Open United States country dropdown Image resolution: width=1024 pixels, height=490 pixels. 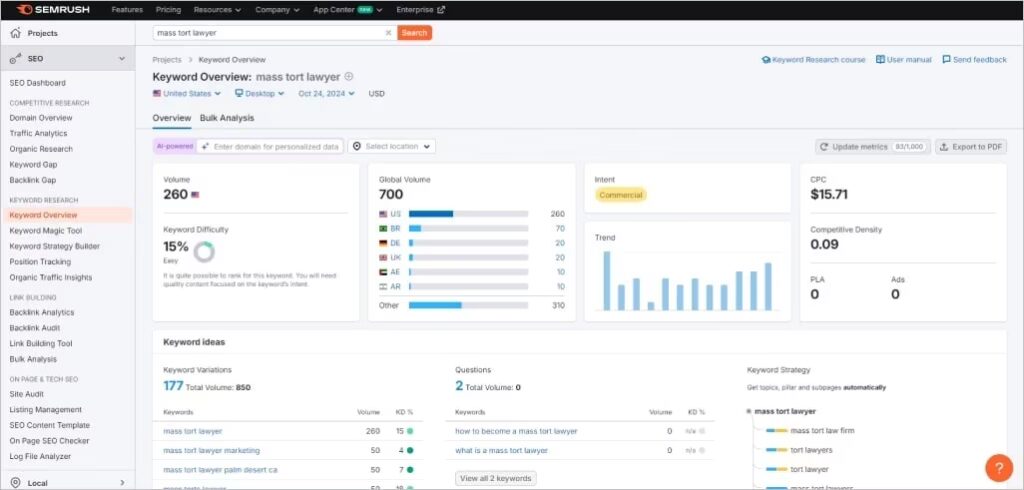pos(187,93)
